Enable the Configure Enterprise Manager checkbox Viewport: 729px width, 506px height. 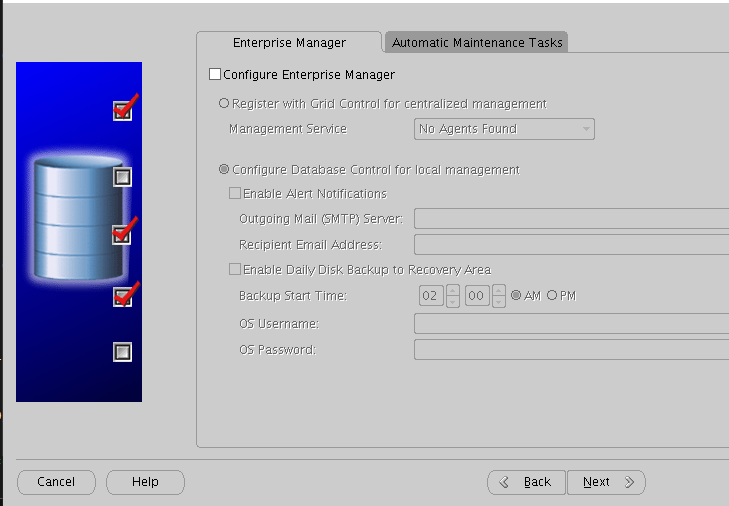[215, 74]
